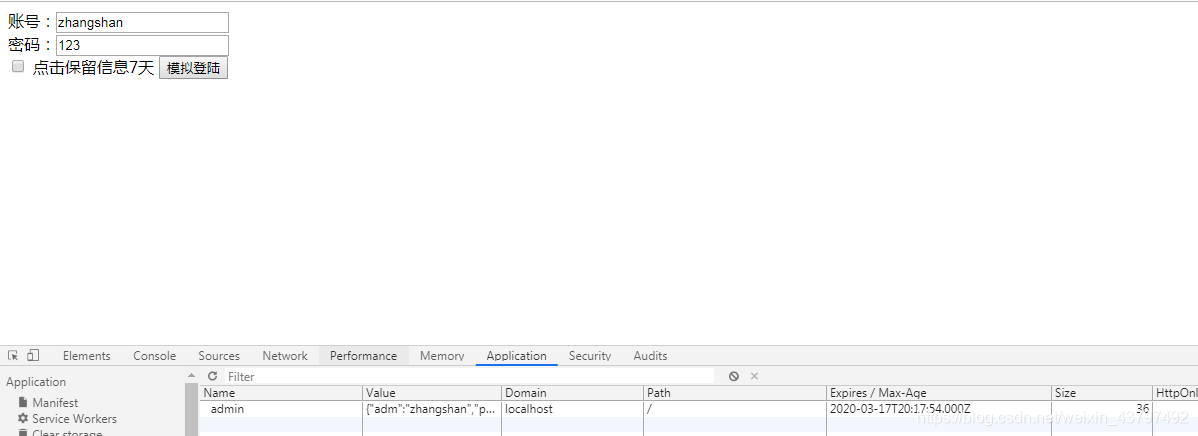Click the inspect element picker icon
Viewport: 1198px width, 436px height.
[13, 355]
